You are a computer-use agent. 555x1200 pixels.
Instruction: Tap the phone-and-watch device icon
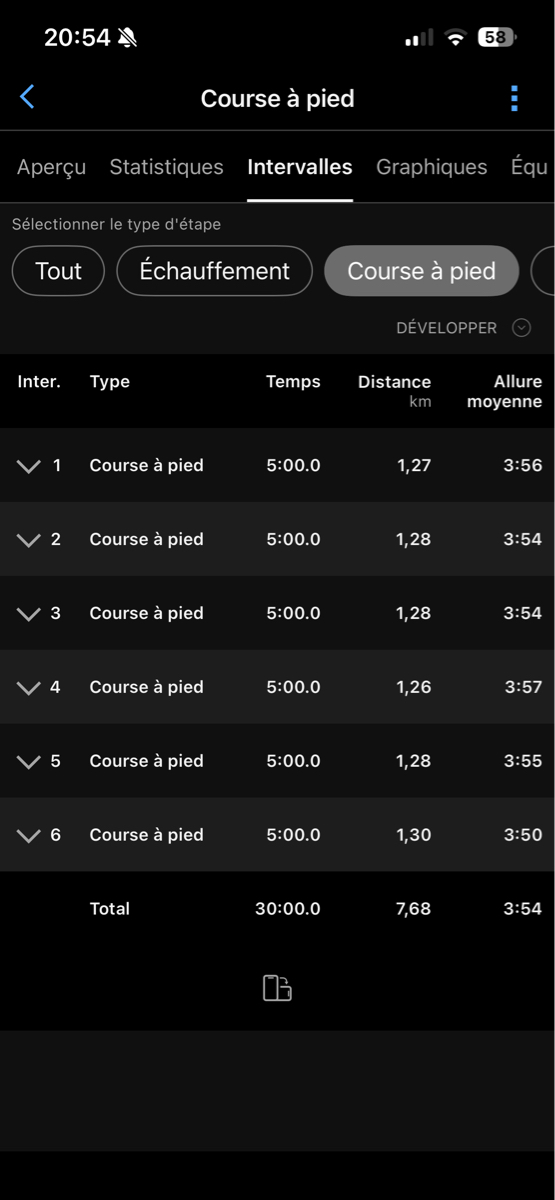pyautogui.click(x=277, y=988)
